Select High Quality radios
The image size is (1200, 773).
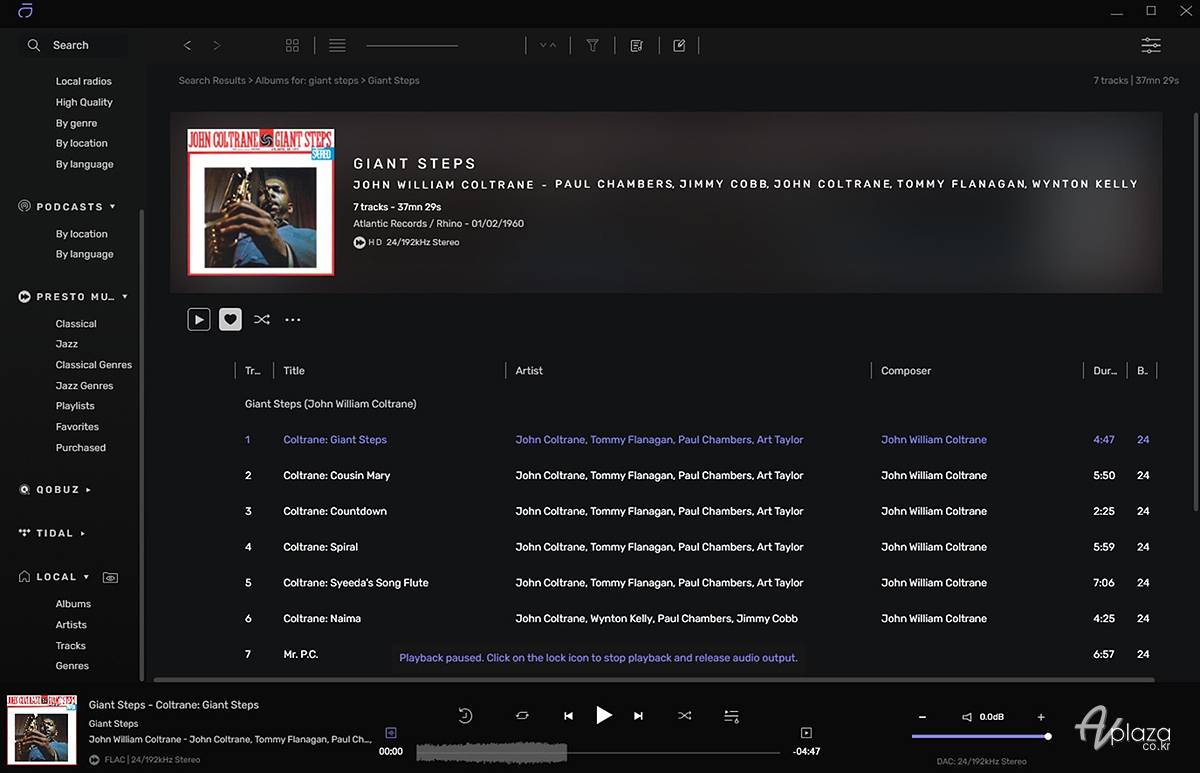click(x=84, y=102)
